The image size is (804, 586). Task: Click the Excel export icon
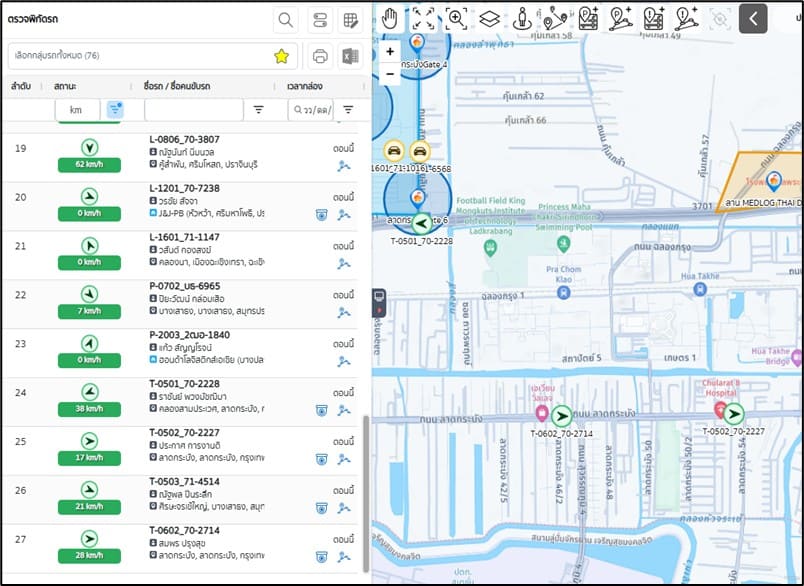tap(350, 56)
